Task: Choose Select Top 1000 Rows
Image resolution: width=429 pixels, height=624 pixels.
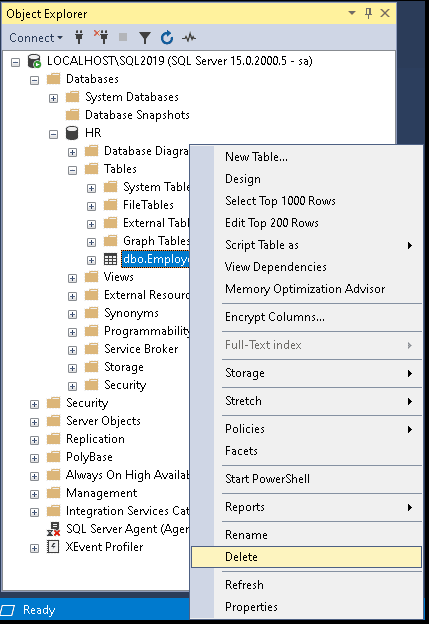Action: pos(280,201)
